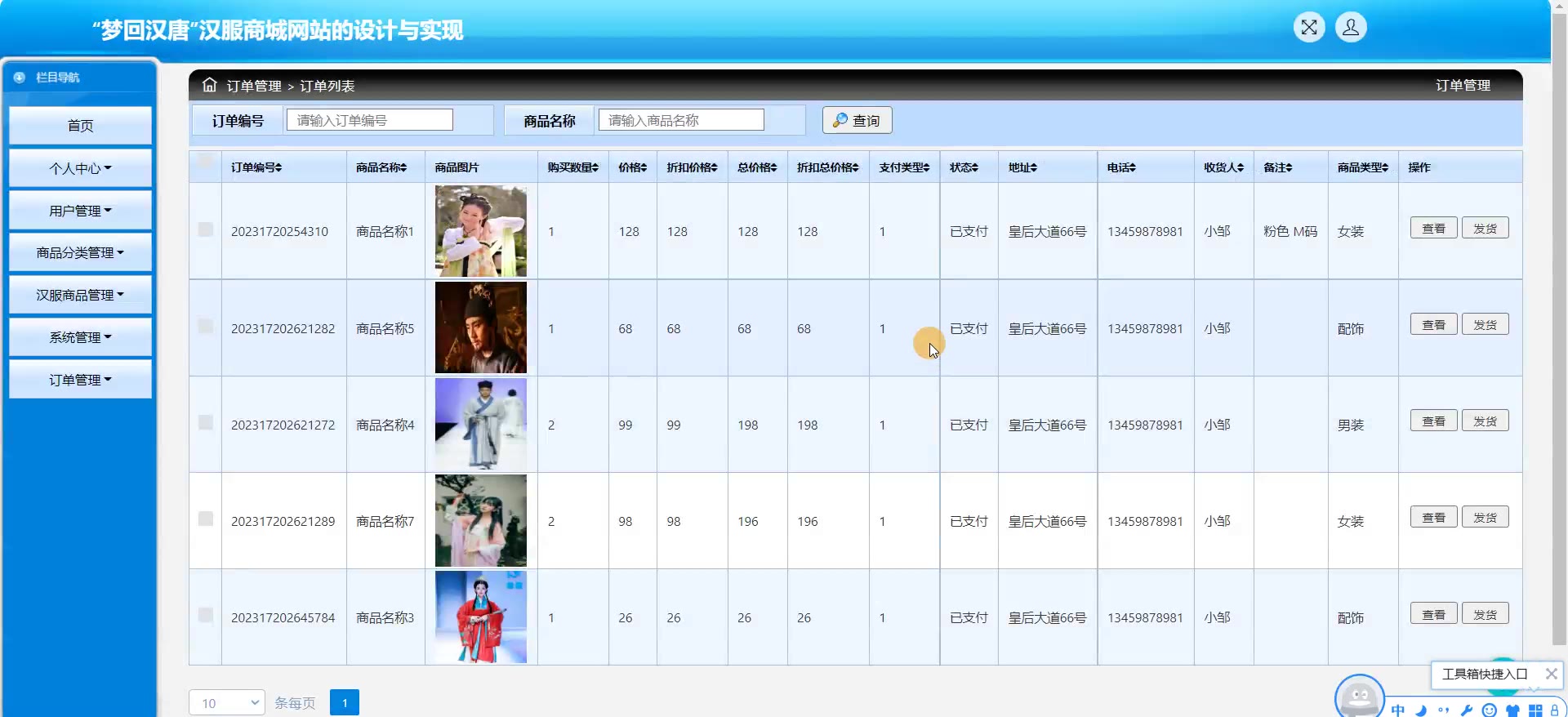1568x717 pixels.
Task: Toggle the select-all checkbox in table header
Action: coord(206,160)
